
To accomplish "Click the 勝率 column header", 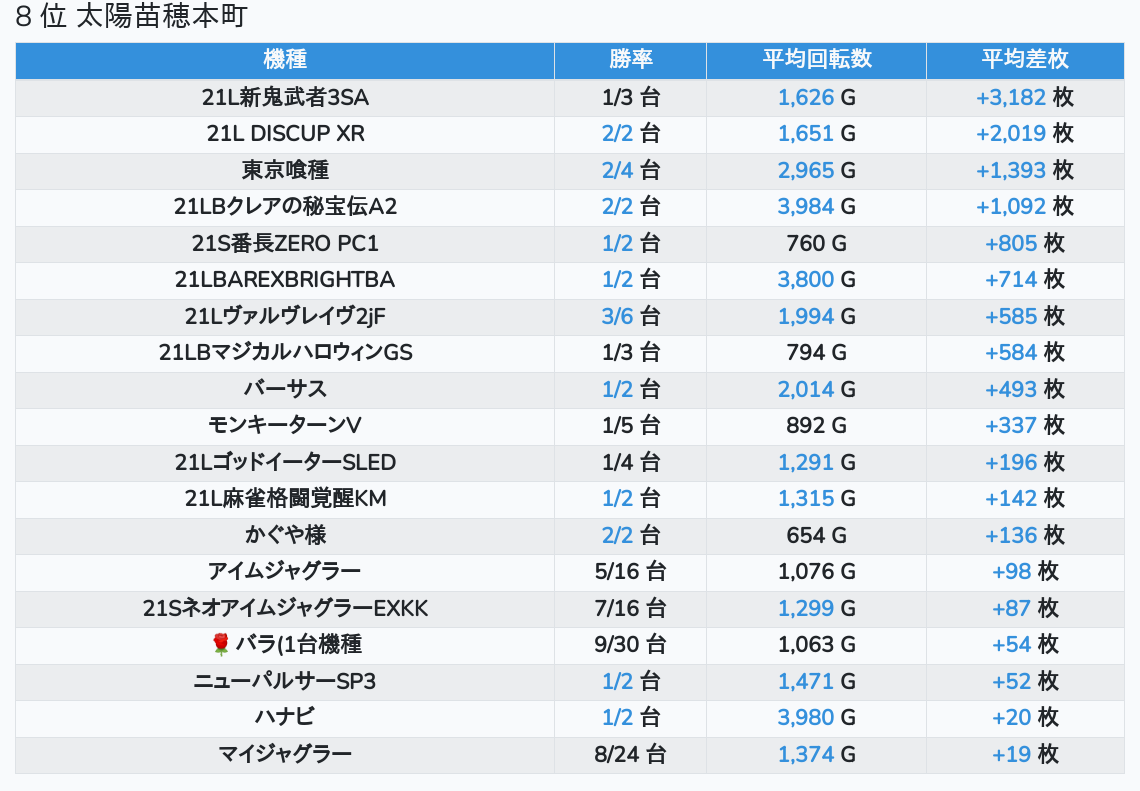I will click(630, 59).
